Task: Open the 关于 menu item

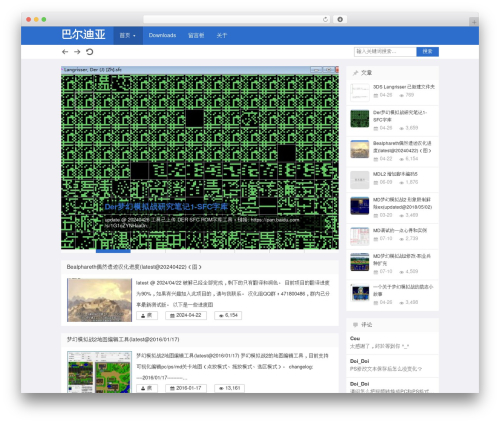Action: 222,35
